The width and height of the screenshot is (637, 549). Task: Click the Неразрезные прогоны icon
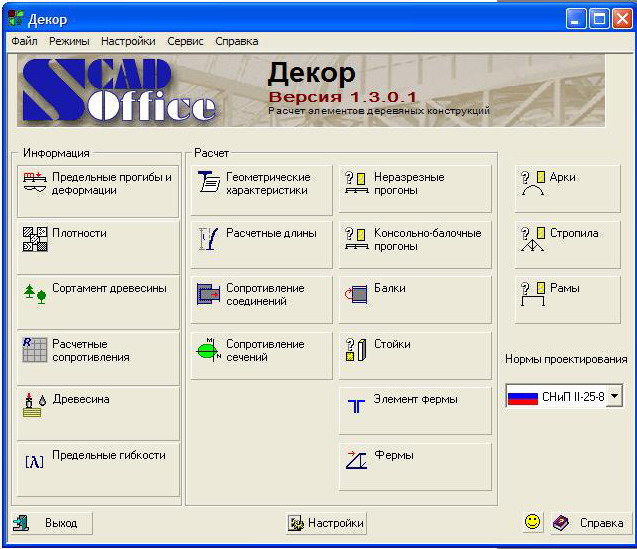356,182
